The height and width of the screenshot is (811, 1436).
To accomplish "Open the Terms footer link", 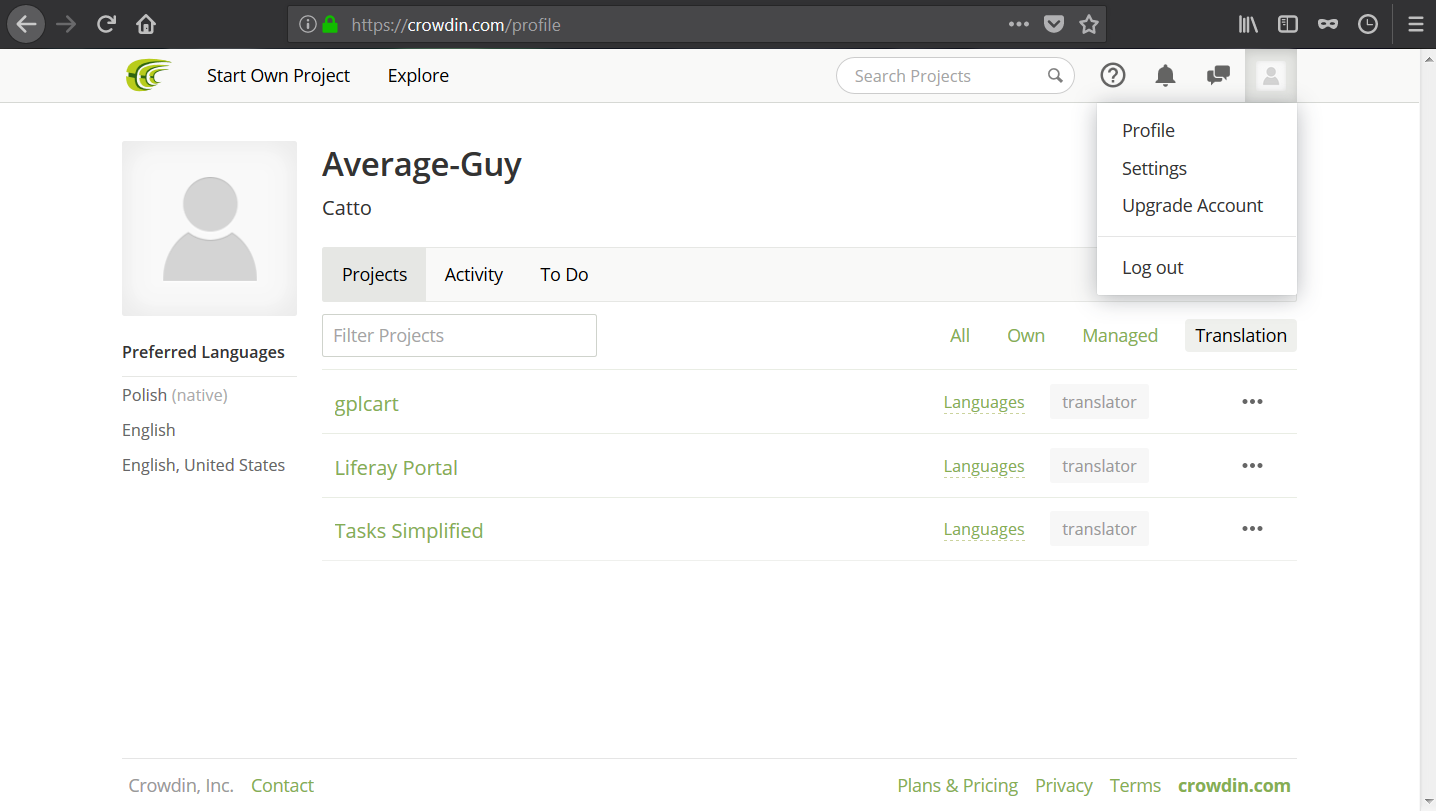I will (x=1135, y=786).
